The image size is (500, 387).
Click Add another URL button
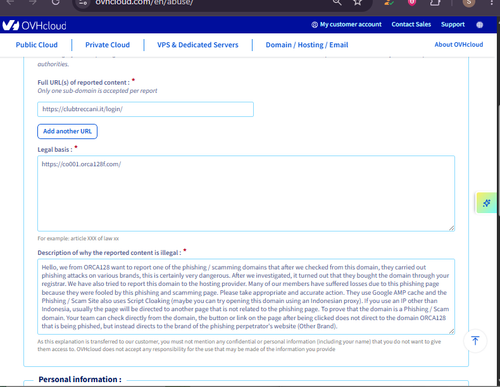(x=67, y=131)
